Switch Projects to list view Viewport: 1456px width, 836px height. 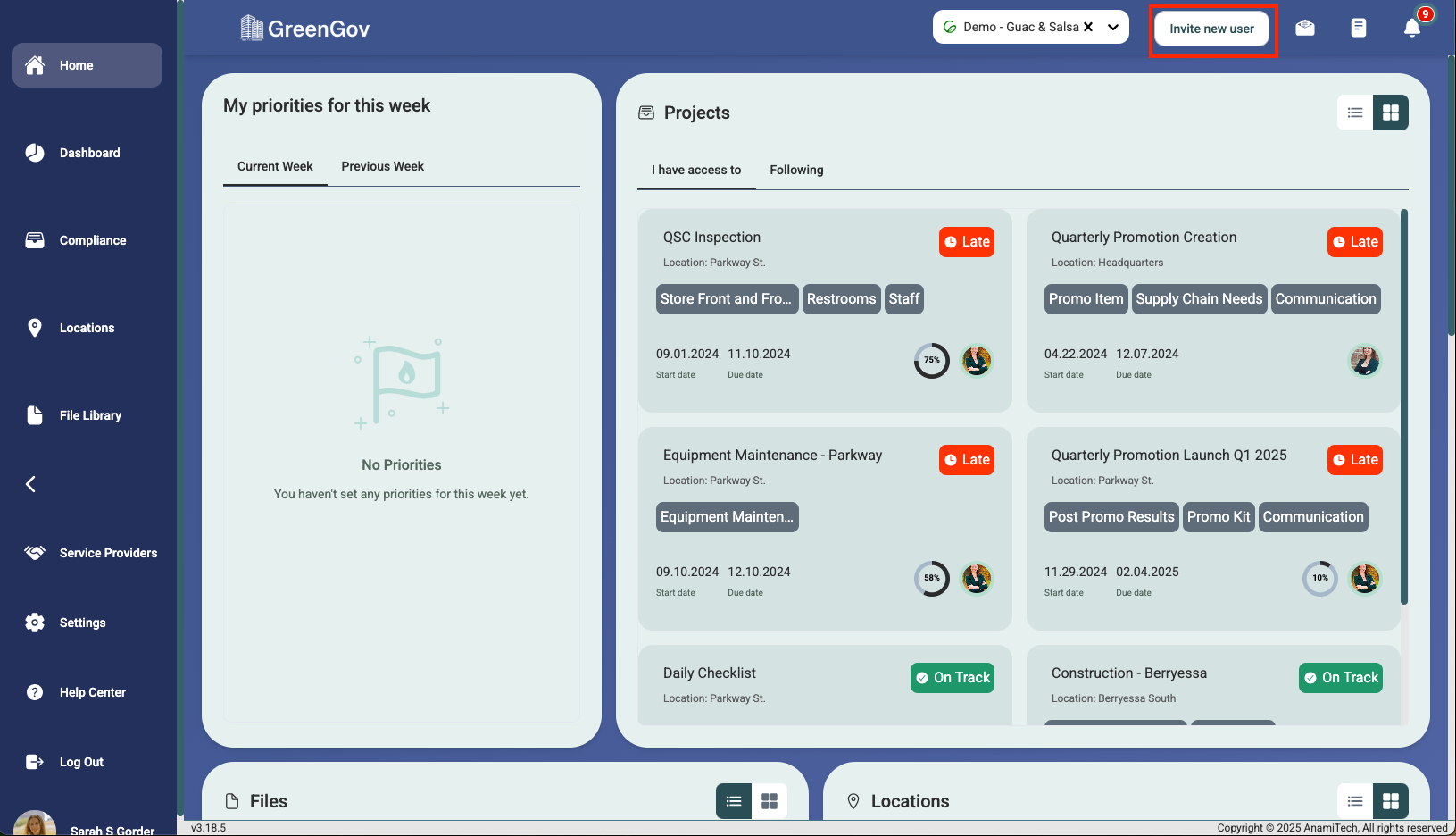click(1355, 113)
